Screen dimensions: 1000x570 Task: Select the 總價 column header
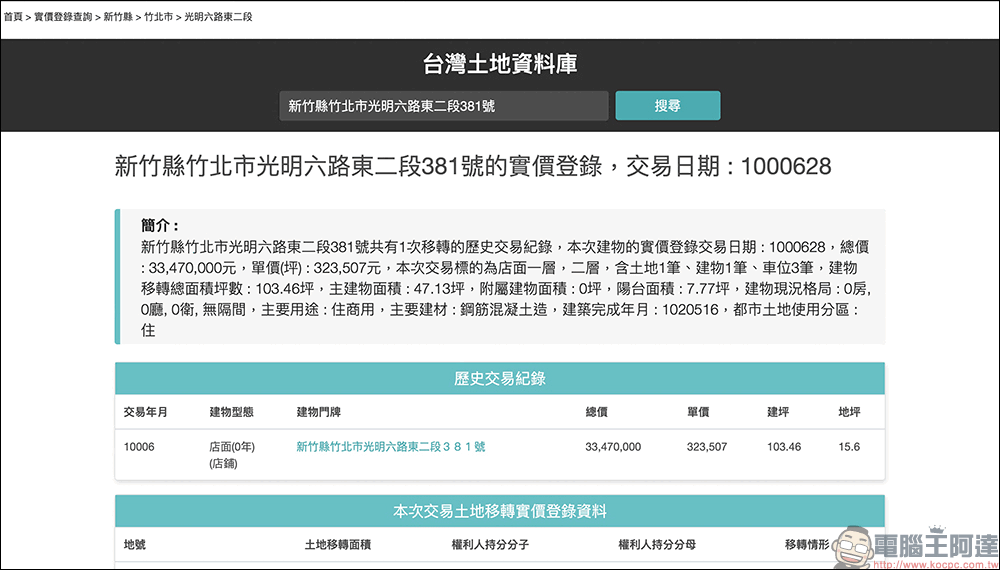(x=597, y=412)
